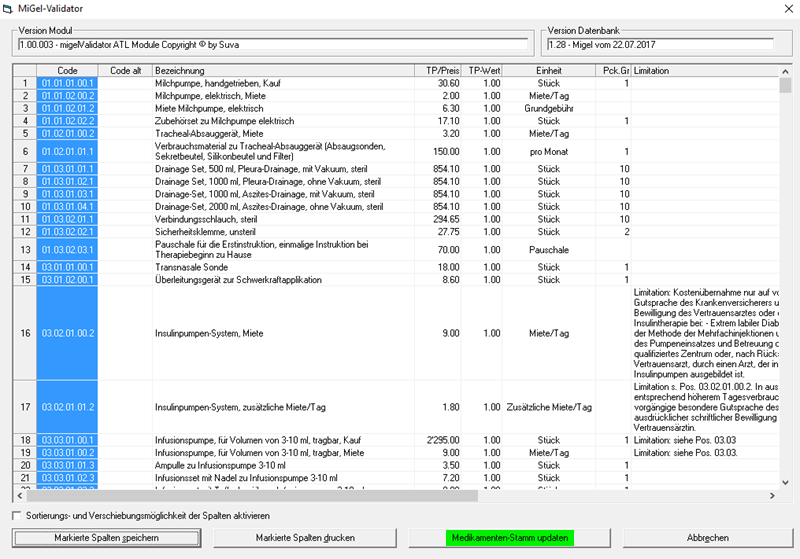Screen dimensions: 800x559
Task: Click the row 16 limitation text cell
Action: pyautogui.click(x=705, y=333)
